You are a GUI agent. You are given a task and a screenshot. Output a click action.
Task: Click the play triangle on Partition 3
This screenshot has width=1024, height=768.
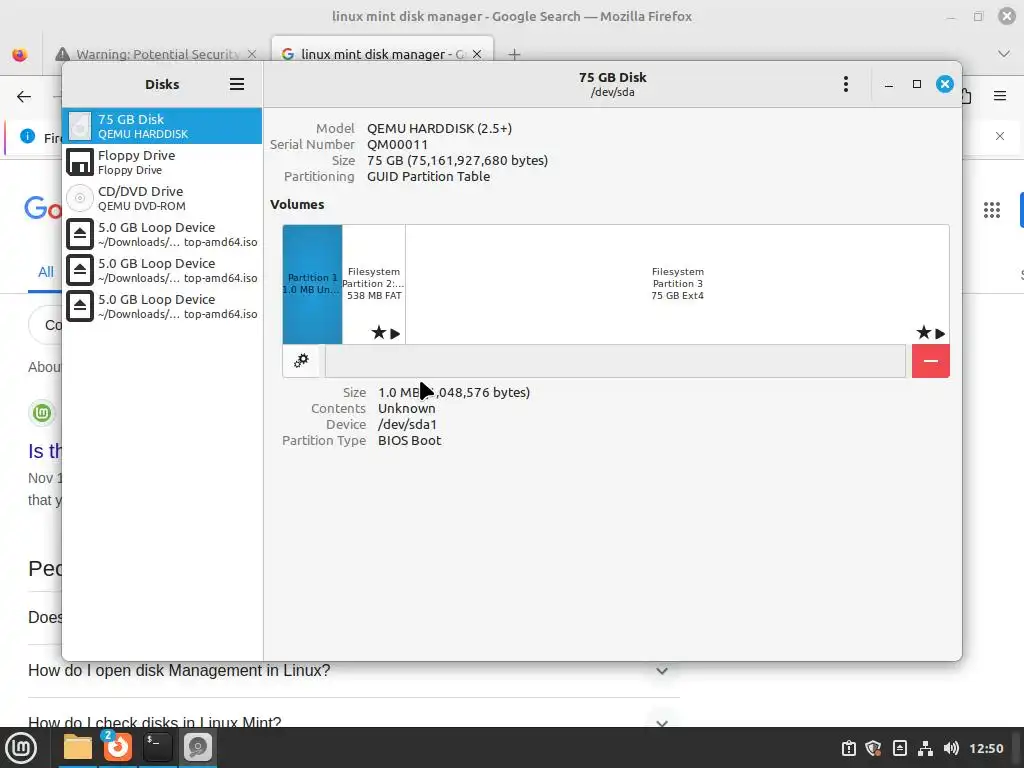click(940, 334)
